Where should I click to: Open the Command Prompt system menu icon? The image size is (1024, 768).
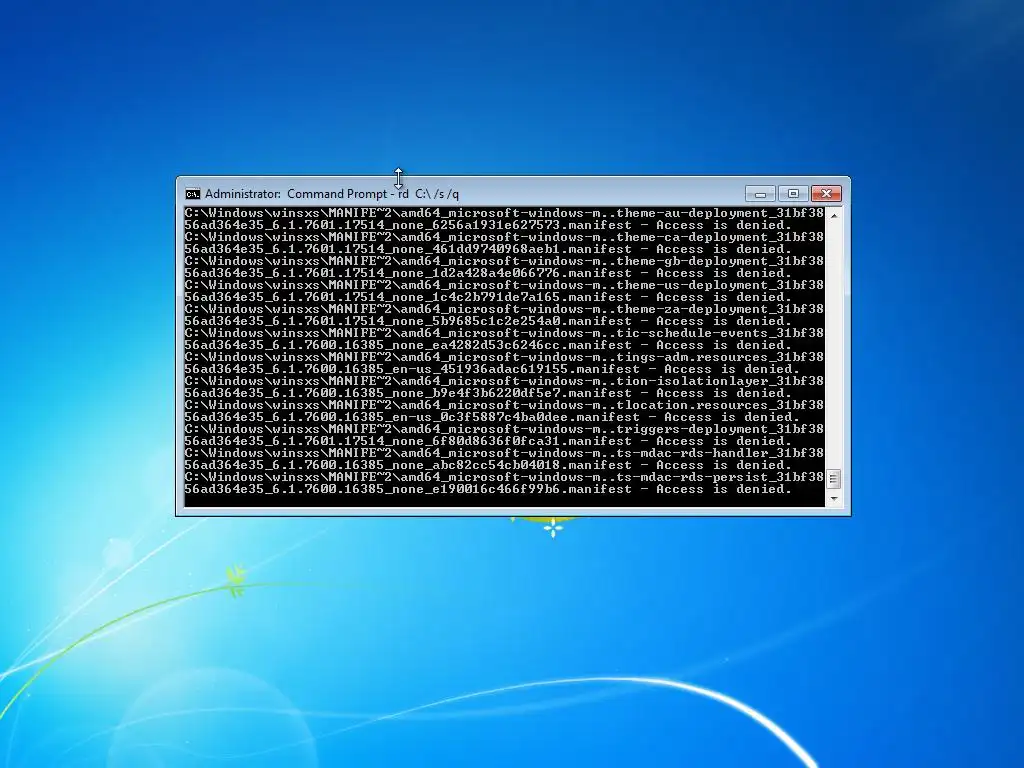click(x=193, y=194)
